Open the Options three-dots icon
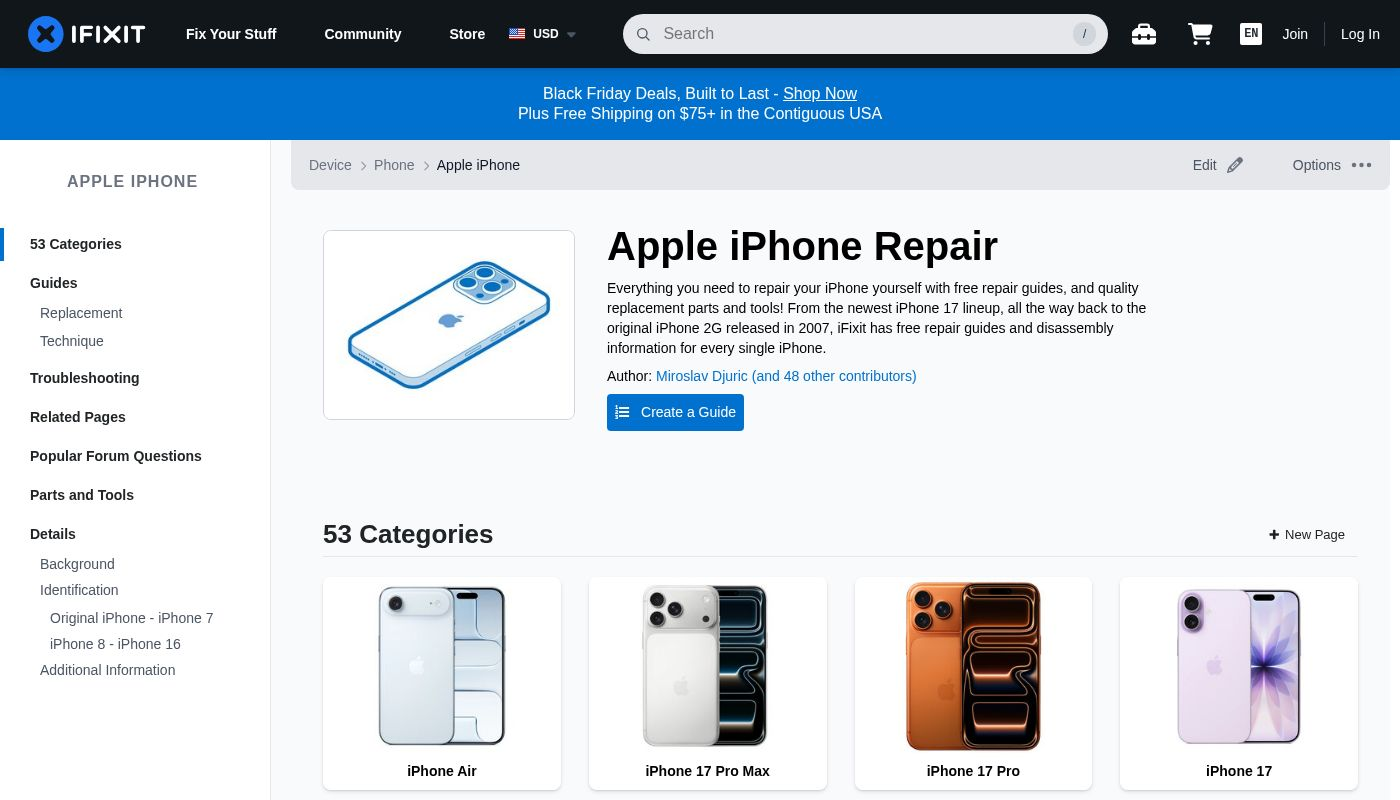The image size is (1400, 800). click(1362, 165)
